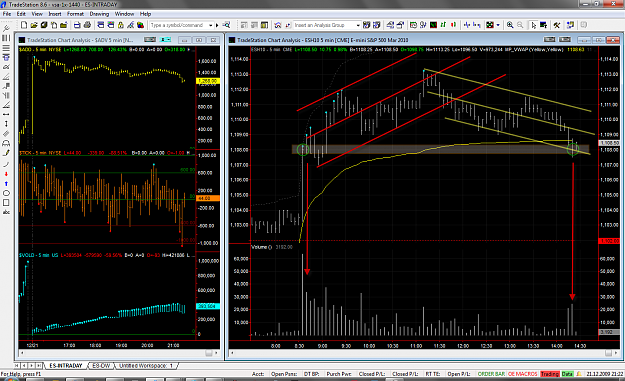Click the first workspace tab navigation arrow
Viewport: 625px width, 381px height.
(17, 365)
